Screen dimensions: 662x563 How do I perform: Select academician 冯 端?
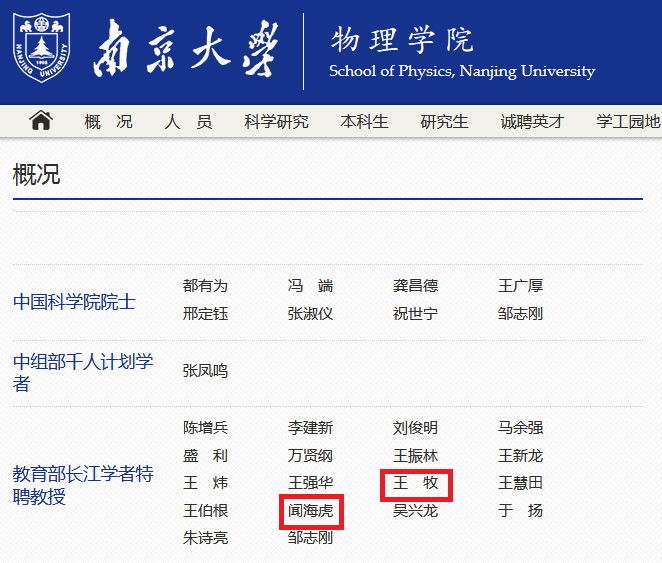pyautogui.click(x=310, y=286)
